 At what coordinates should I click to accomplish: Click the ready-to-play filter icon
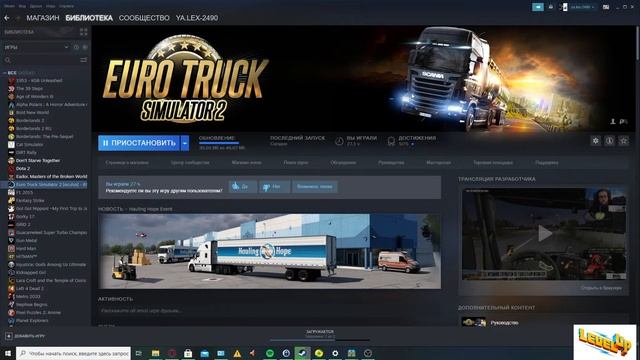point(85,47)
